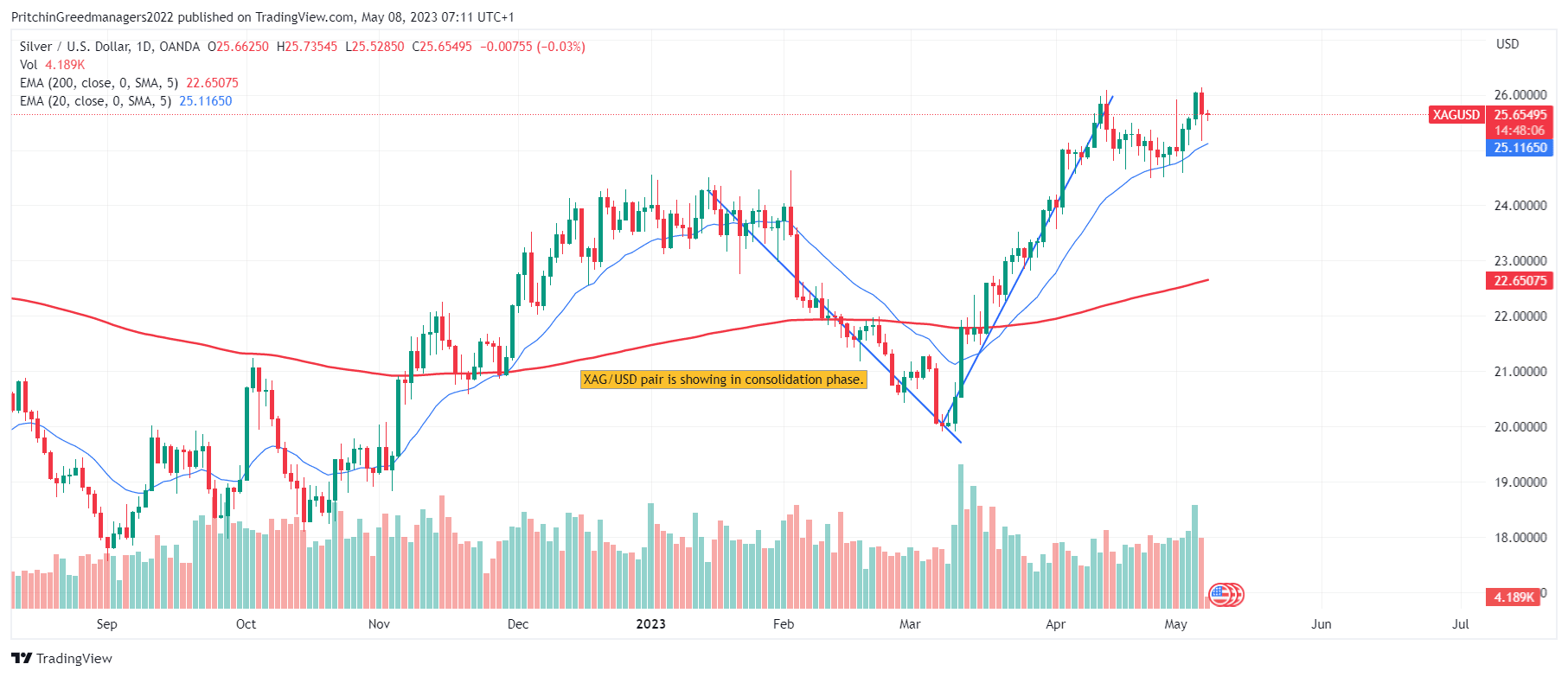
Task: Click the open value O25.66250
Action: [238, 47]
